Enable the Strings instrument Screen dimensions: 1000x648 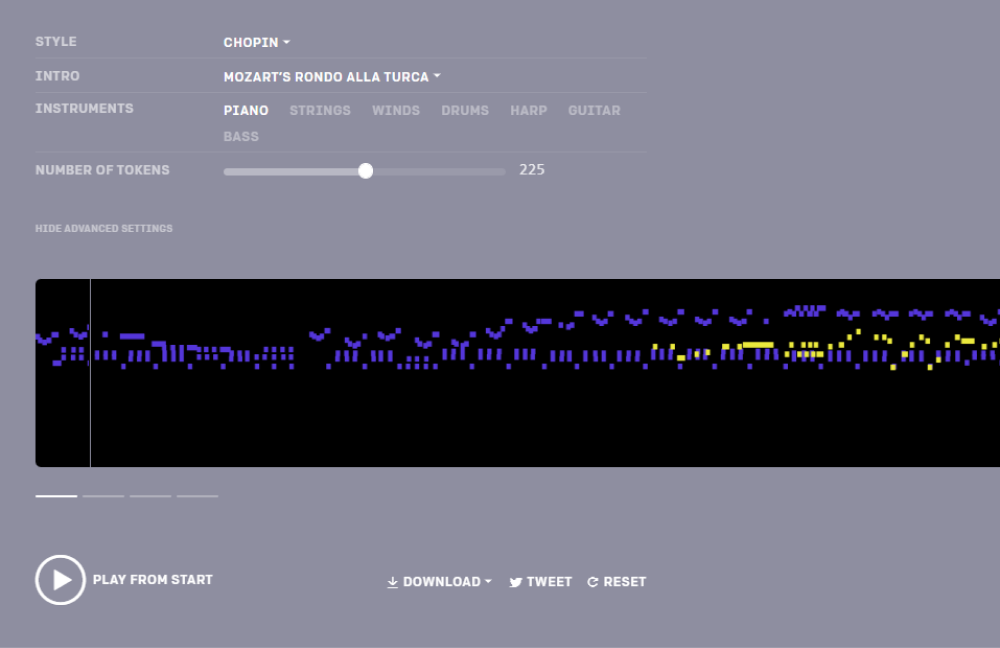tap(320, 110)
